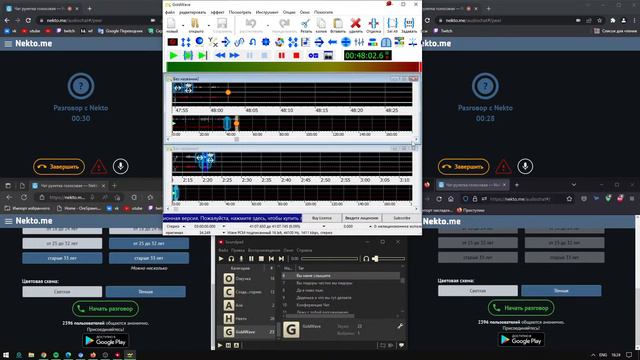Select dark color scheme in bottom-right Nekto.me window

coord(561,291)
